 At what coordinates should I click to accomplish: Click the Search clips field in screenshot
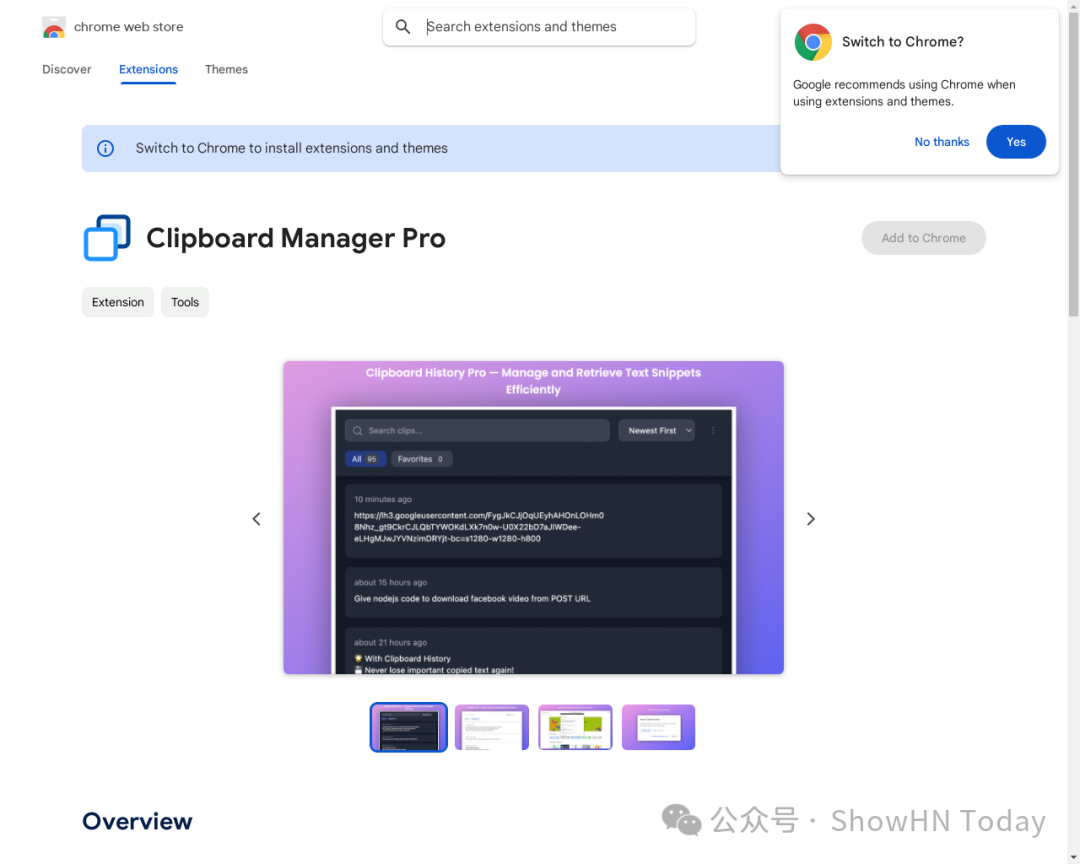[477, 431]
